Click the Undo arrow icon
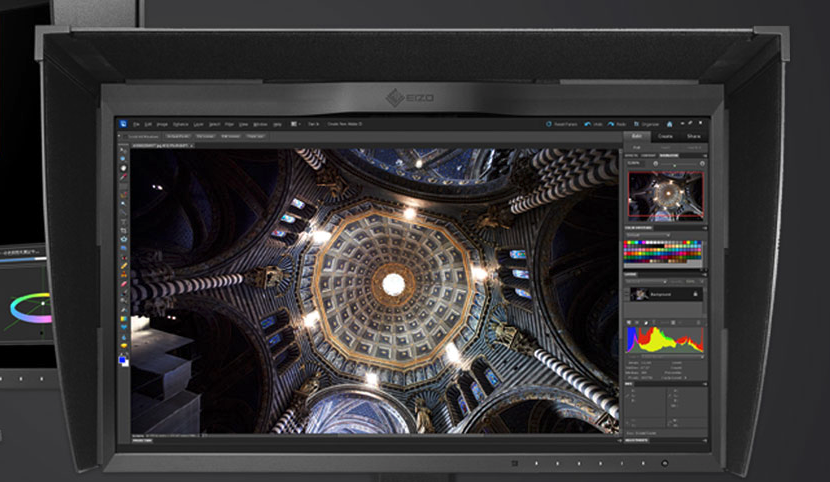Viewport: 830px width, 482px height. click(x=588, y=124)
